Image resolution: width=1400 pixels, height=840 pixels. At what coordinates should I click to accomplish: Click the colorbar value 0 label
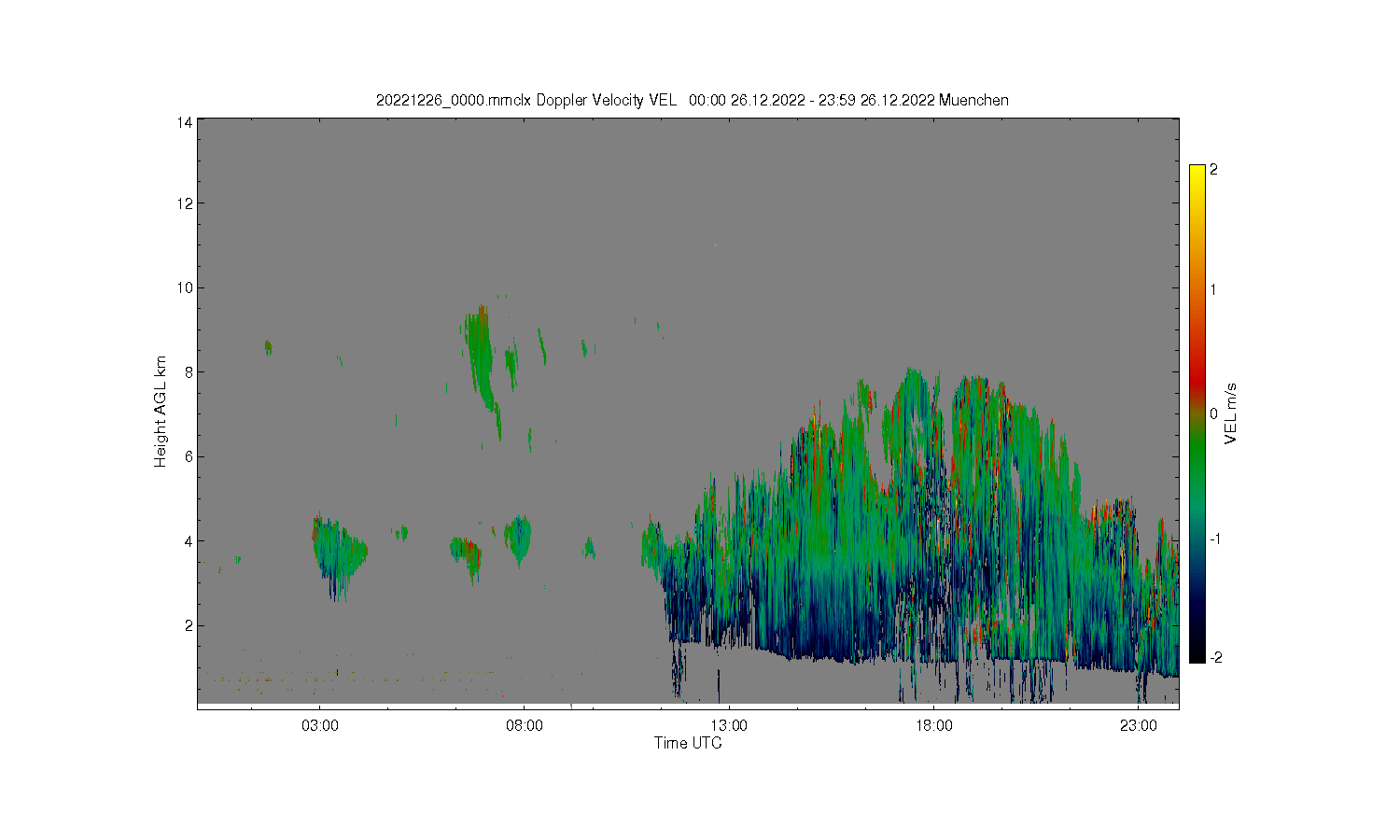1213,413
